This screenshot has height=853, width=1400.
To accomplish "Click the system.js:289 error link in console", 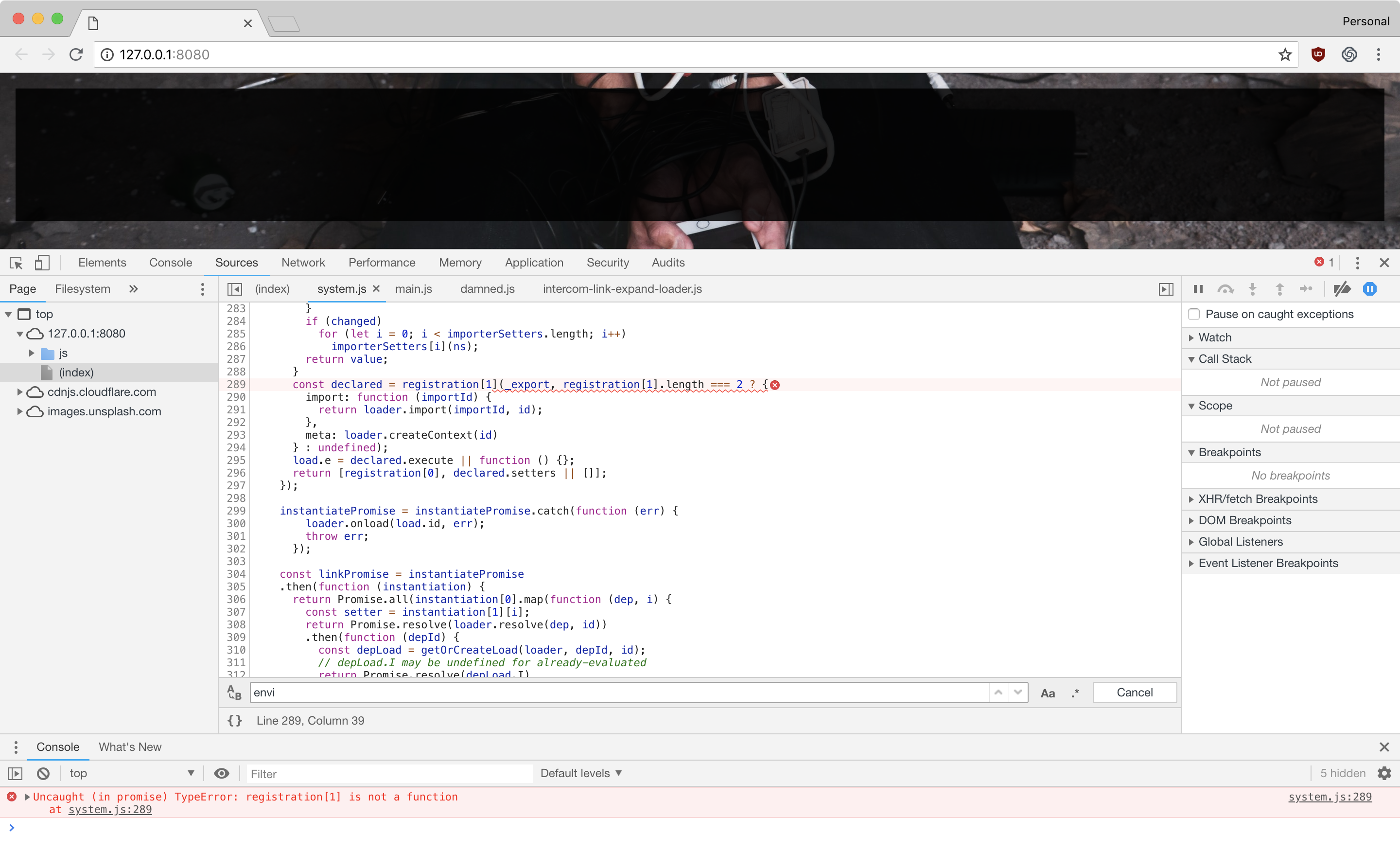I will coord(1330,796).
